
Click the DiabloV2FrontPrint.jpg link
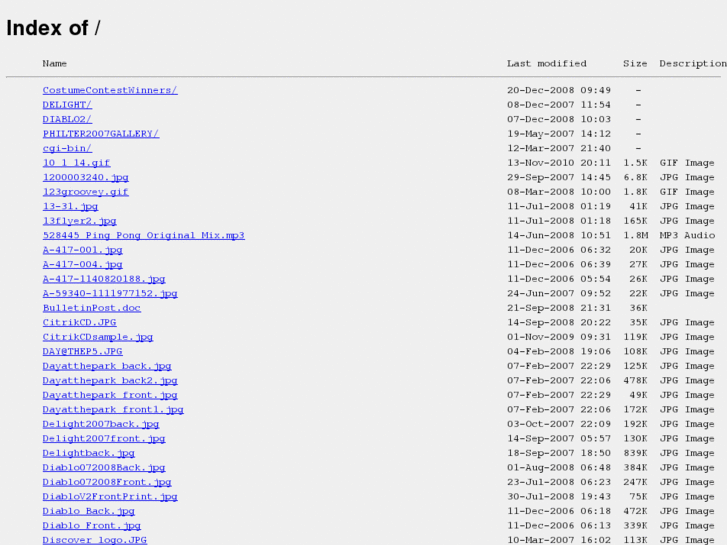click(110, 497)
